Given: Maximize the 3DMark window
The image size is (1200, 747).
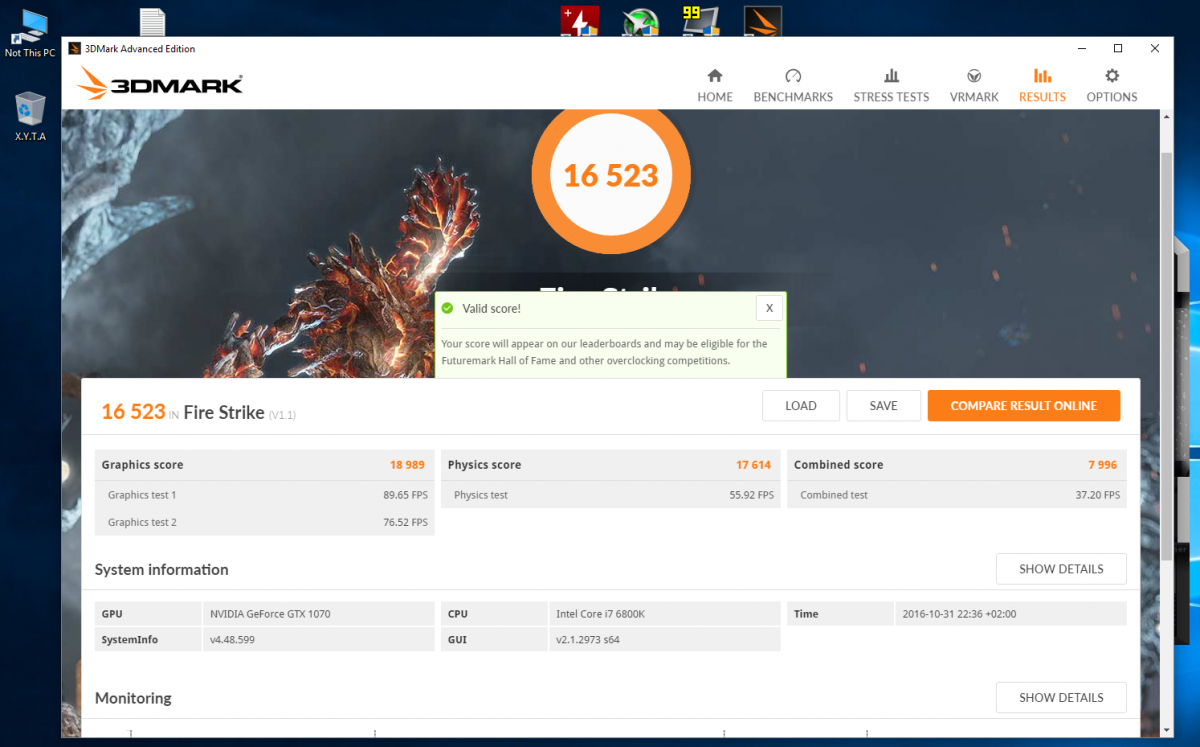Looking at the screenshot, I should [x=1118, y=49].
